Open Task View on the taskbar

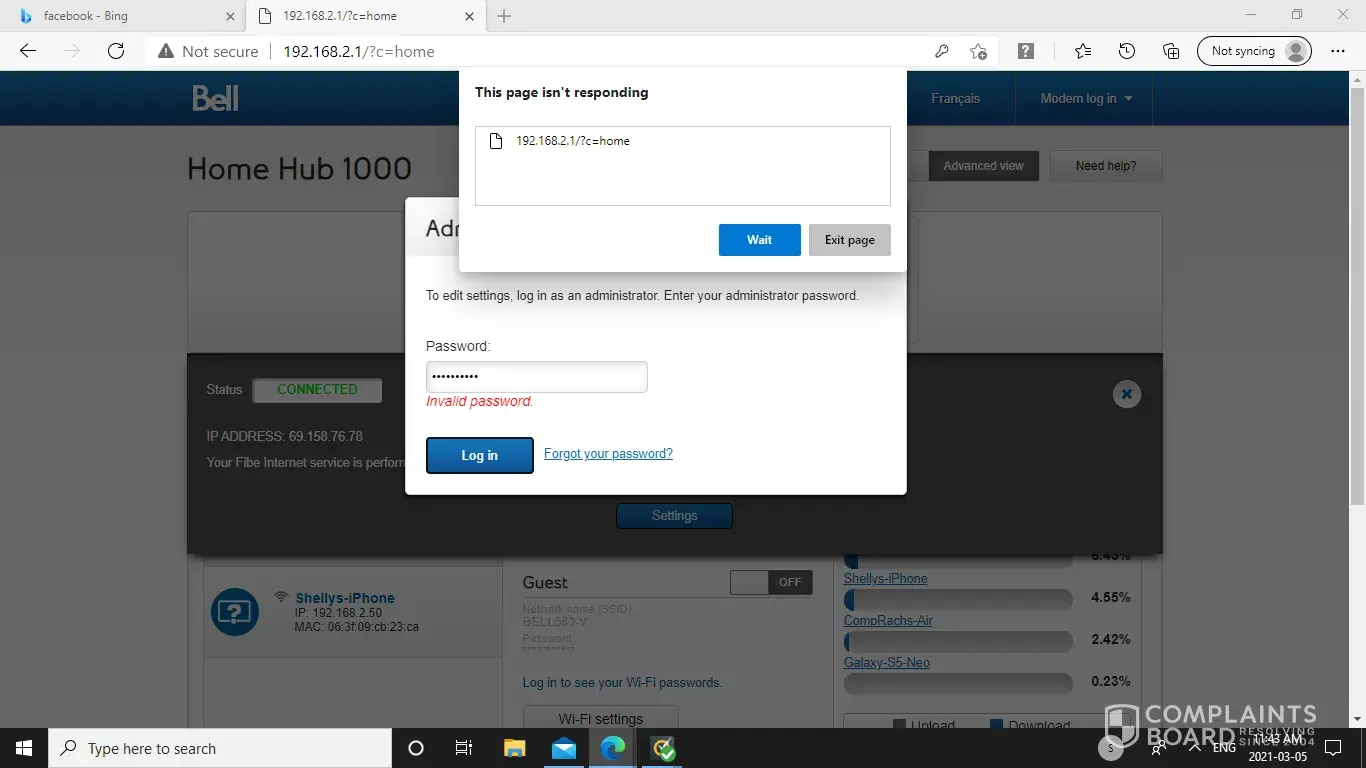[x=464, y=748]
